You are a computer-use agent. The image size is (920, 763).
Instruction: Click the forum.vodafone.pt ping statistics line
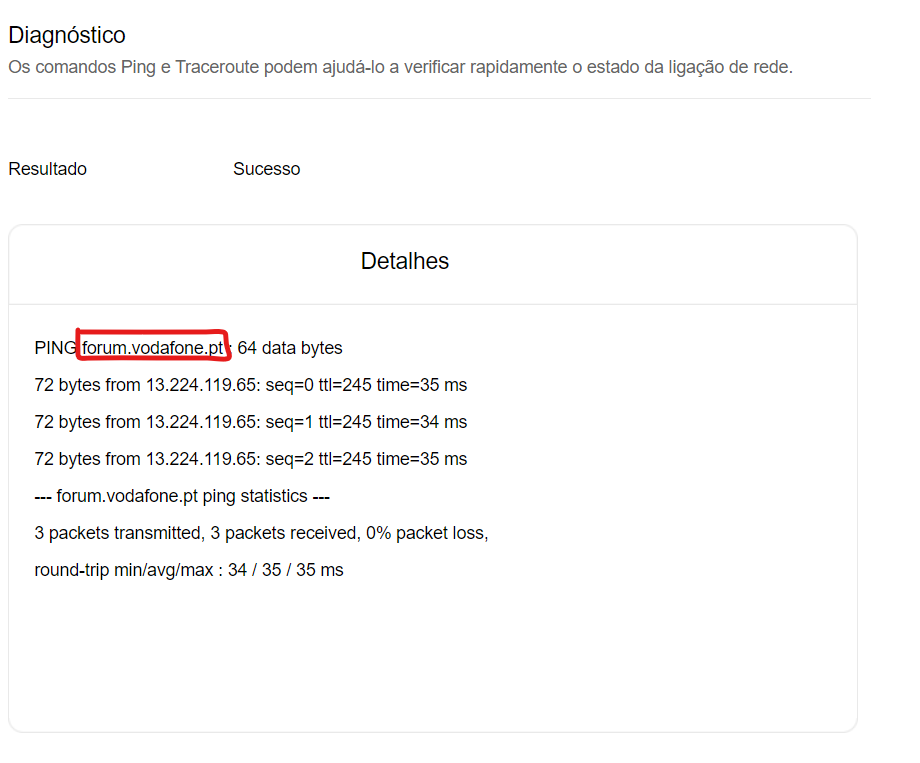(182, 496)
